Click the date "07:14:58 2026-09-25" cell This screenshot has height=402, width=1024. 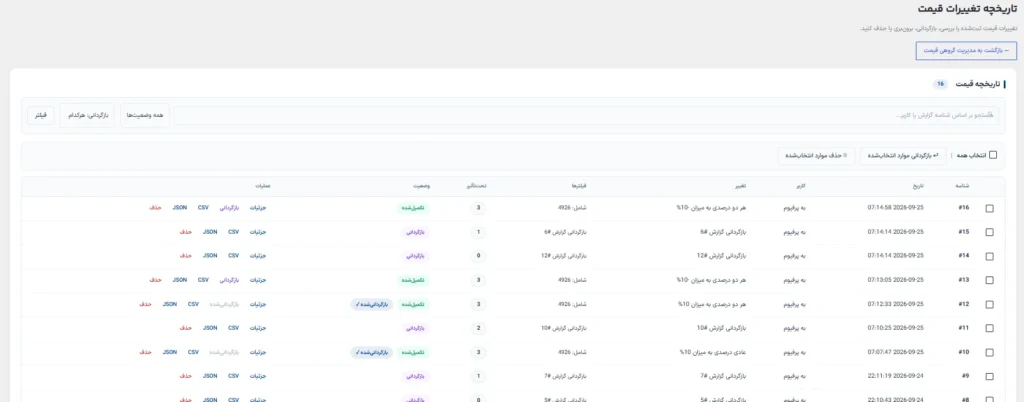pos(895,208)
